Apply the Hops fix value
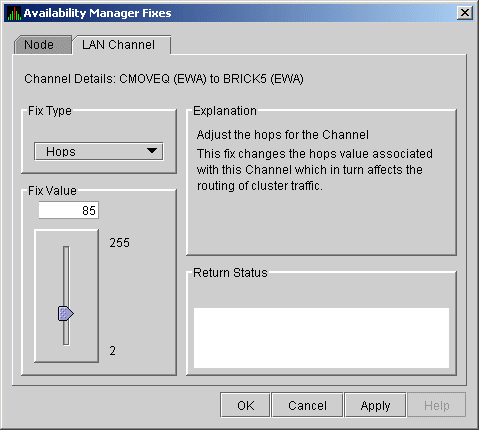This screenshot has width=479, height=430. [375, 405]
